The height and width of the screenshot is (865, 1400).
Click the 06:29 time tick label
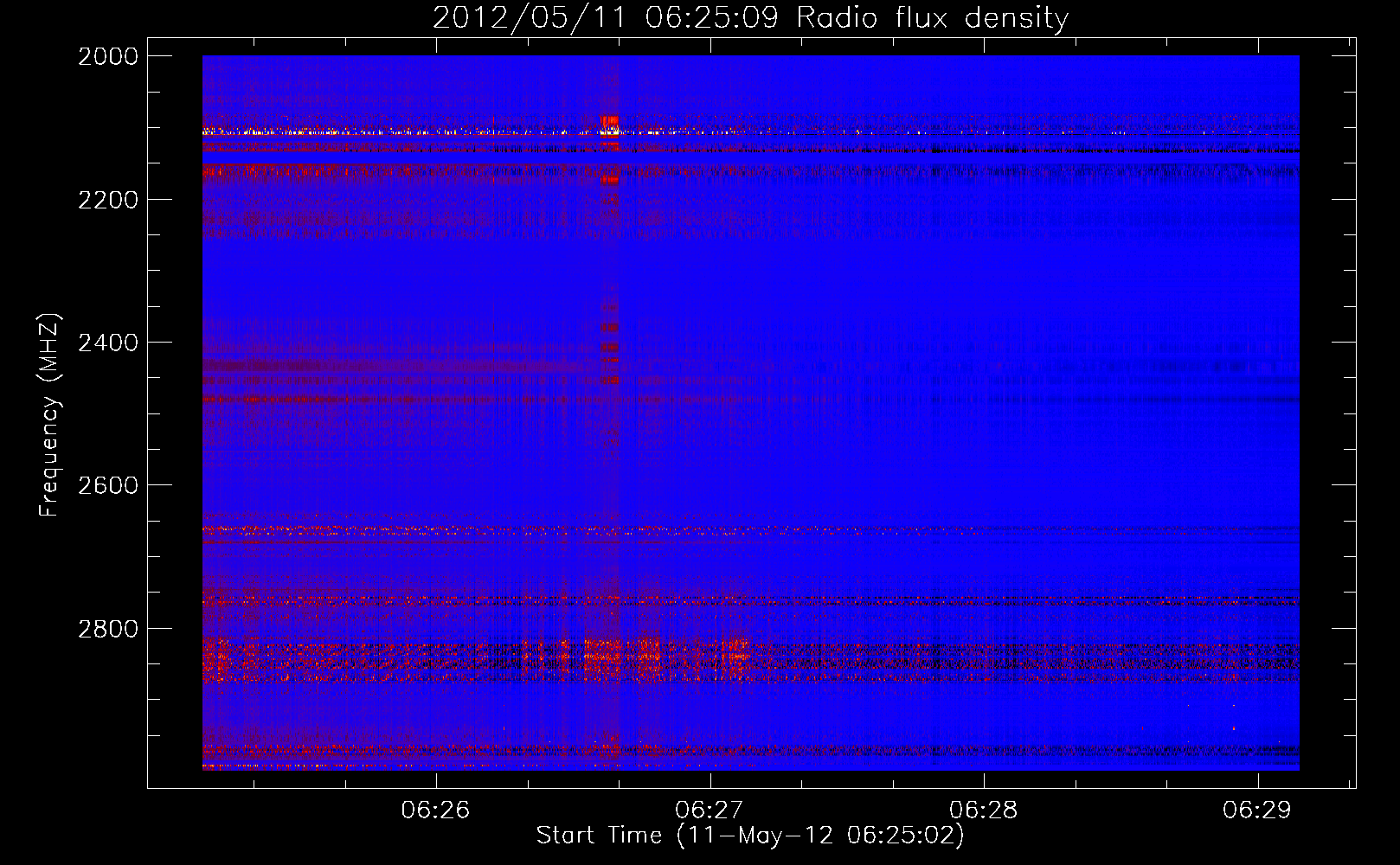[x=1257, y=810]
